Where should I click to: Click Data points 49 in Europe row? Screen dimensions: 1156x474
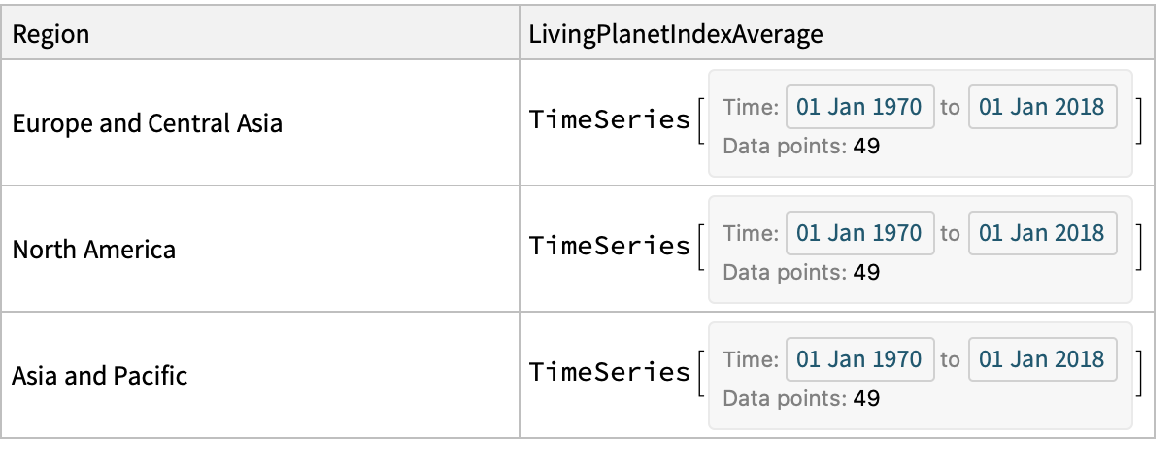(x=801, y=146)
